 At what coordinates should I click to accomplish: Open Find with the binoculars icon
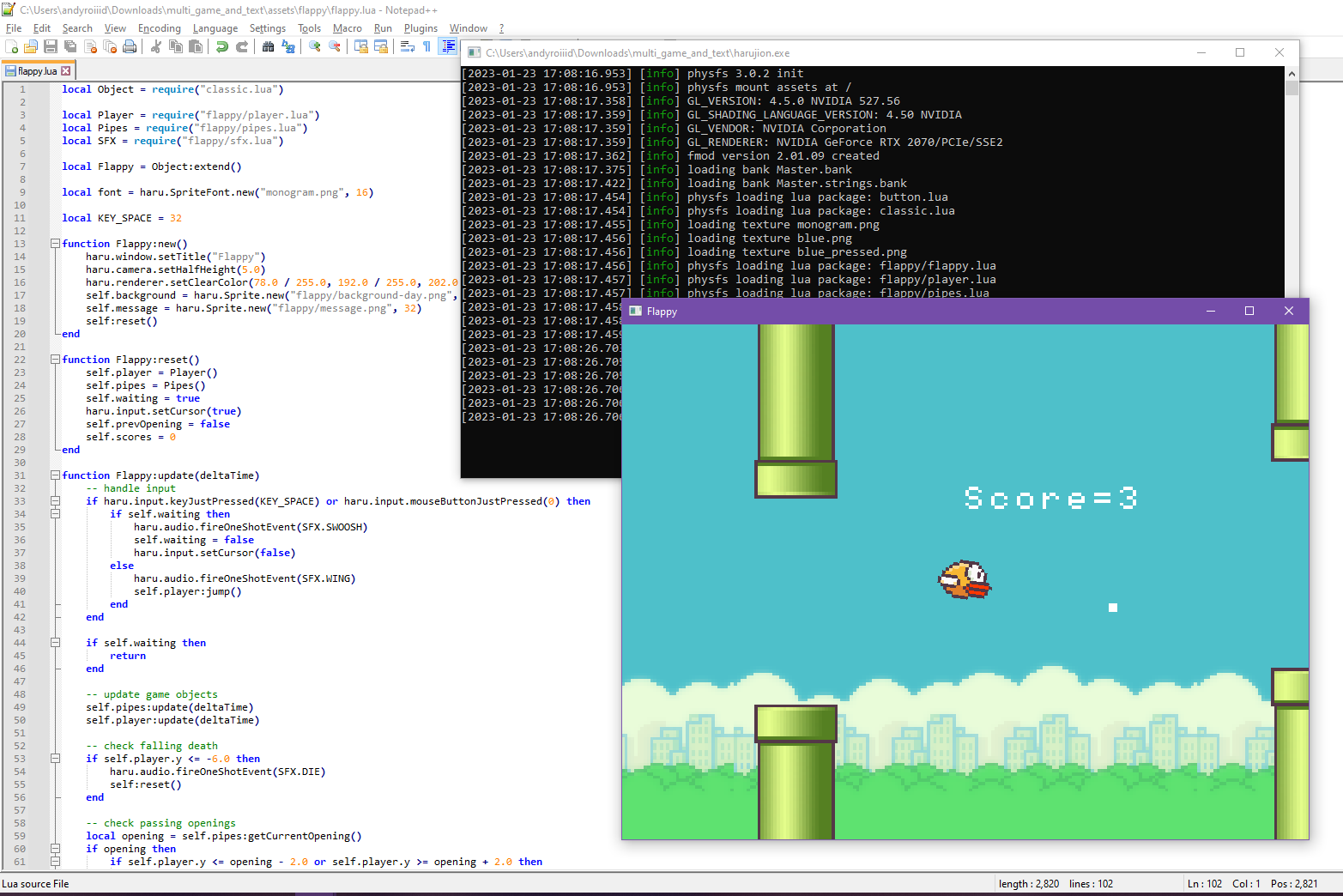pyautogui.click(x=269, y=46)
